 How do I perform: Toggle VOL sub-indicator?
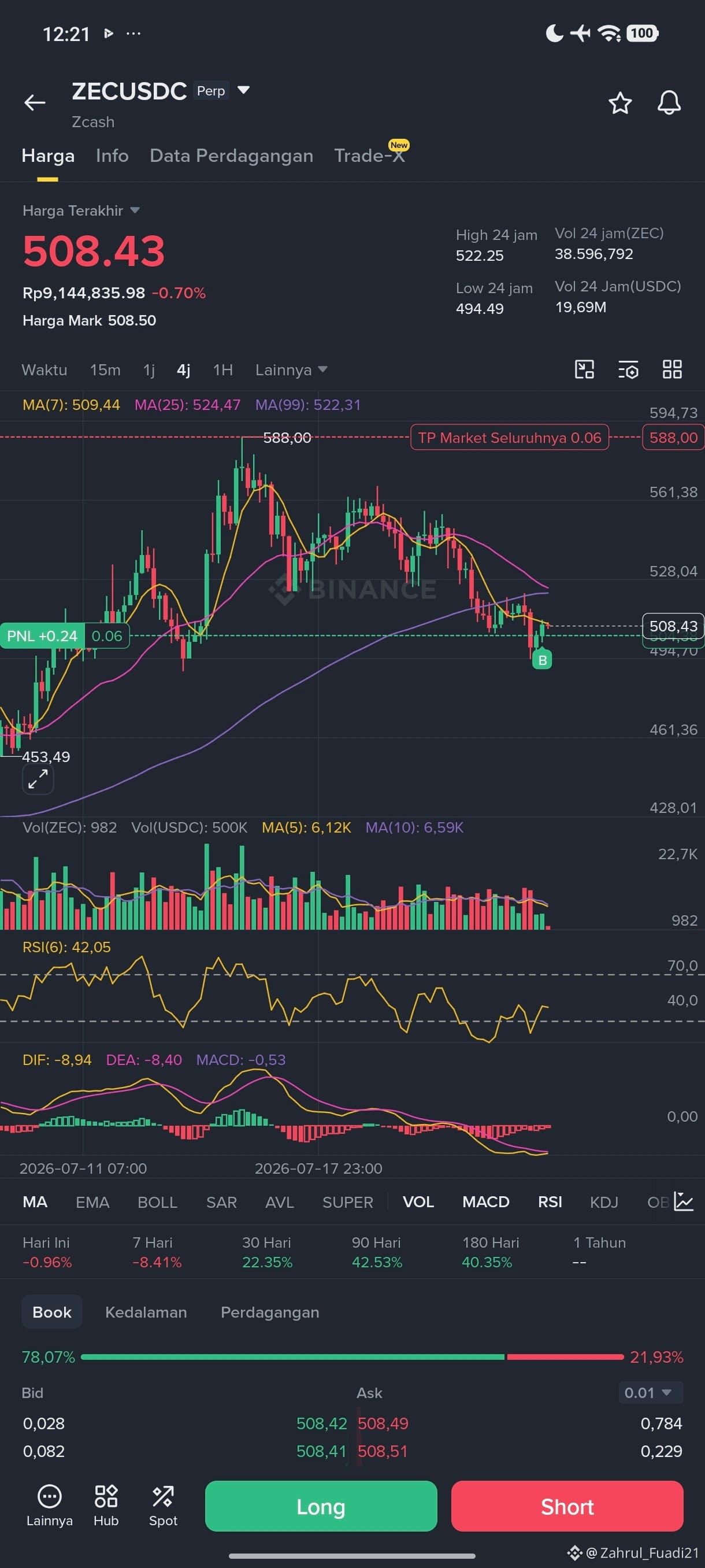pyautogui.click(x=418, y=1202)
